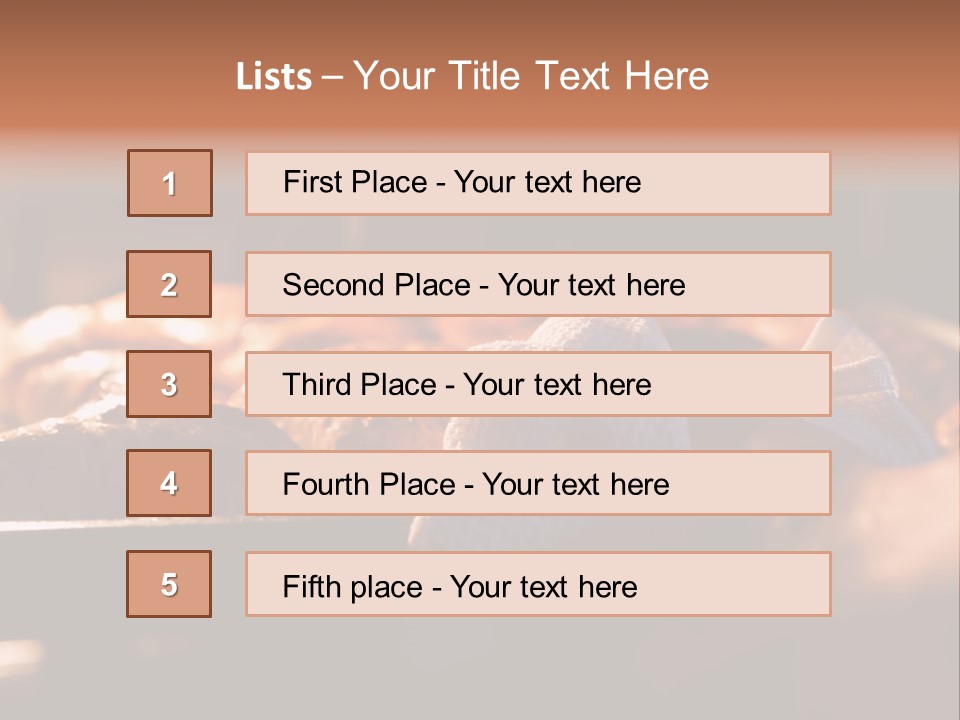Click the word "here" in the First Place row
The height and width of the screenshot is (720, 960).
pos(610,182)
